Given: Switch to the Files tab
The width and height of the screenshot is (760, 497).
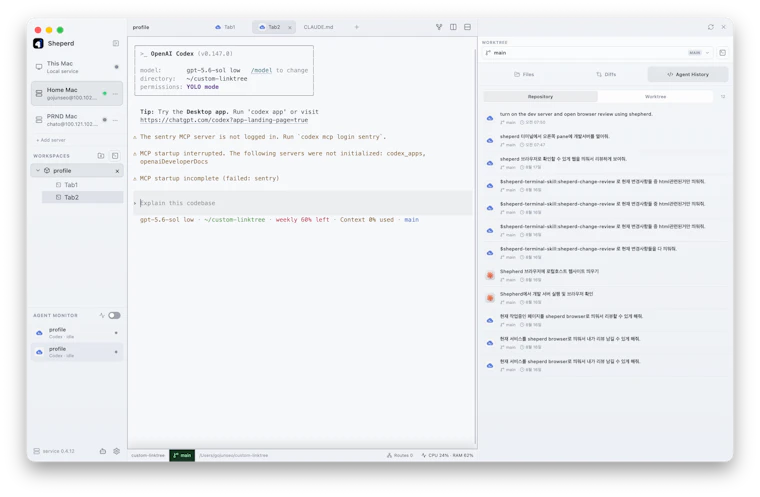Looking at the screenshot, I should tap(524, 75).
